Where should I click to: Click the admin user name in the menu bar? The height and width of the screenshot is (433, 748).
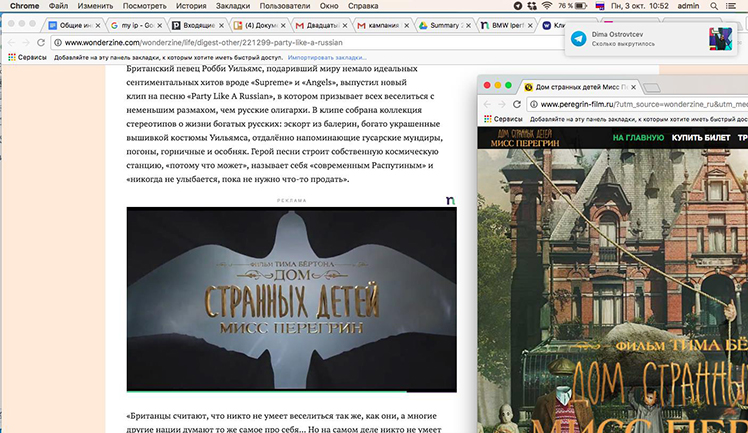[x=688, y=6]
